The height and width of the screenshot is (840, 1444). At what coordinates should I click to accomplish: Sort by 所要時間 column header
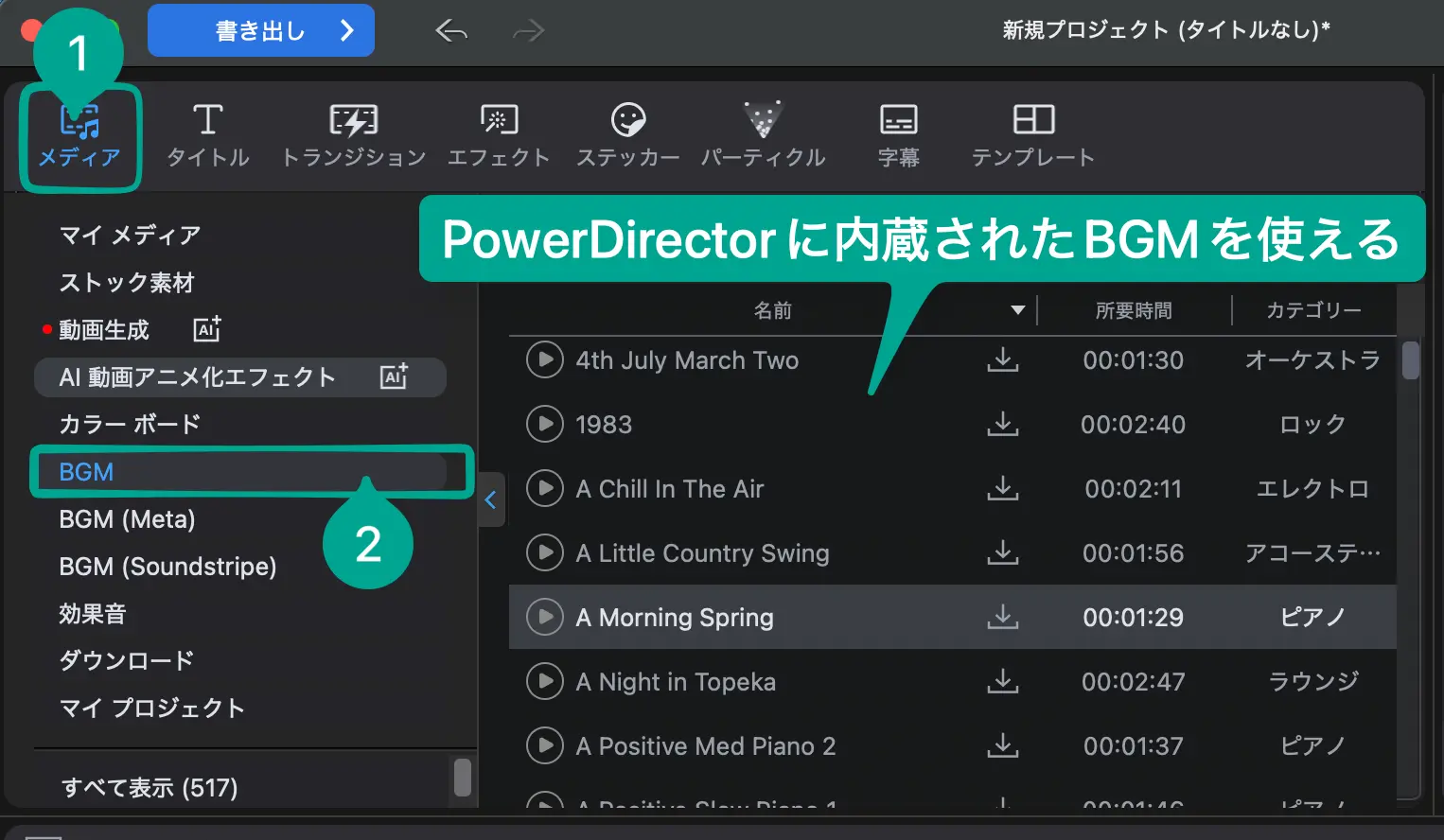[x=1134, y=310]
